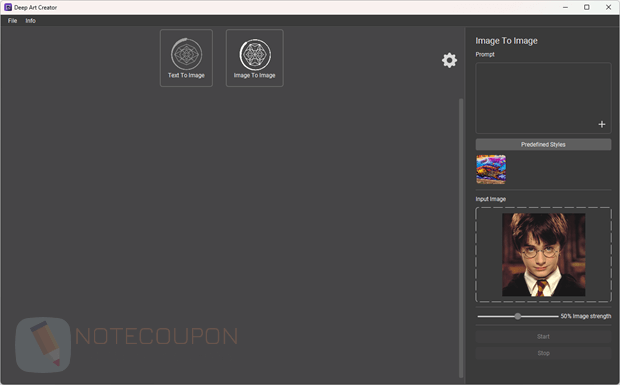
Task: Select the colorful predefined style thumbnail
Action: (491, 169)
